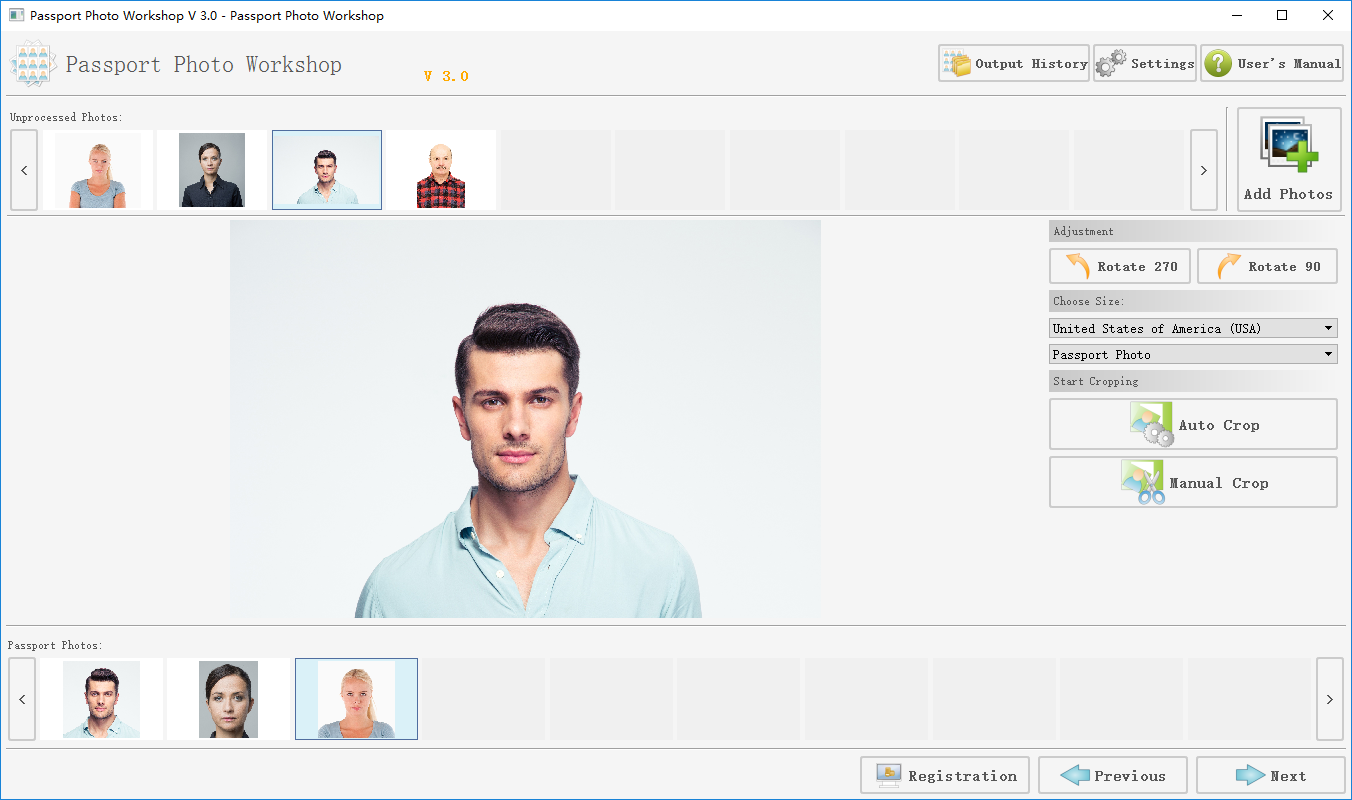Image resolution: width=1352 pixels, height=800 pixels.
Task: Select the cropped man passport photo thumbnail
Action: 101,699
